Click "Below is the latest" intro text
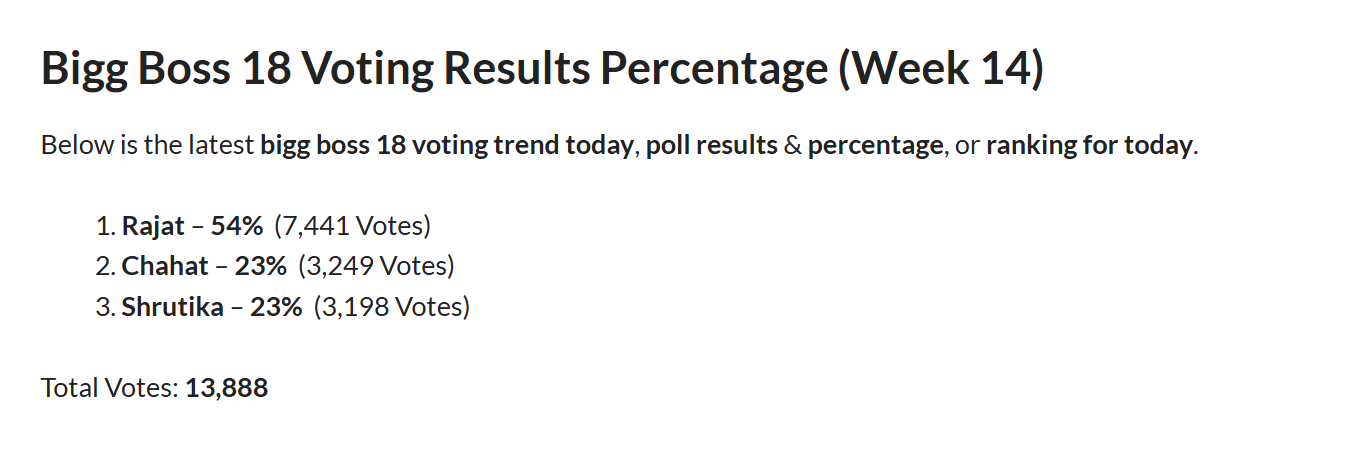The image size is (1347, 450). [148, 145]
